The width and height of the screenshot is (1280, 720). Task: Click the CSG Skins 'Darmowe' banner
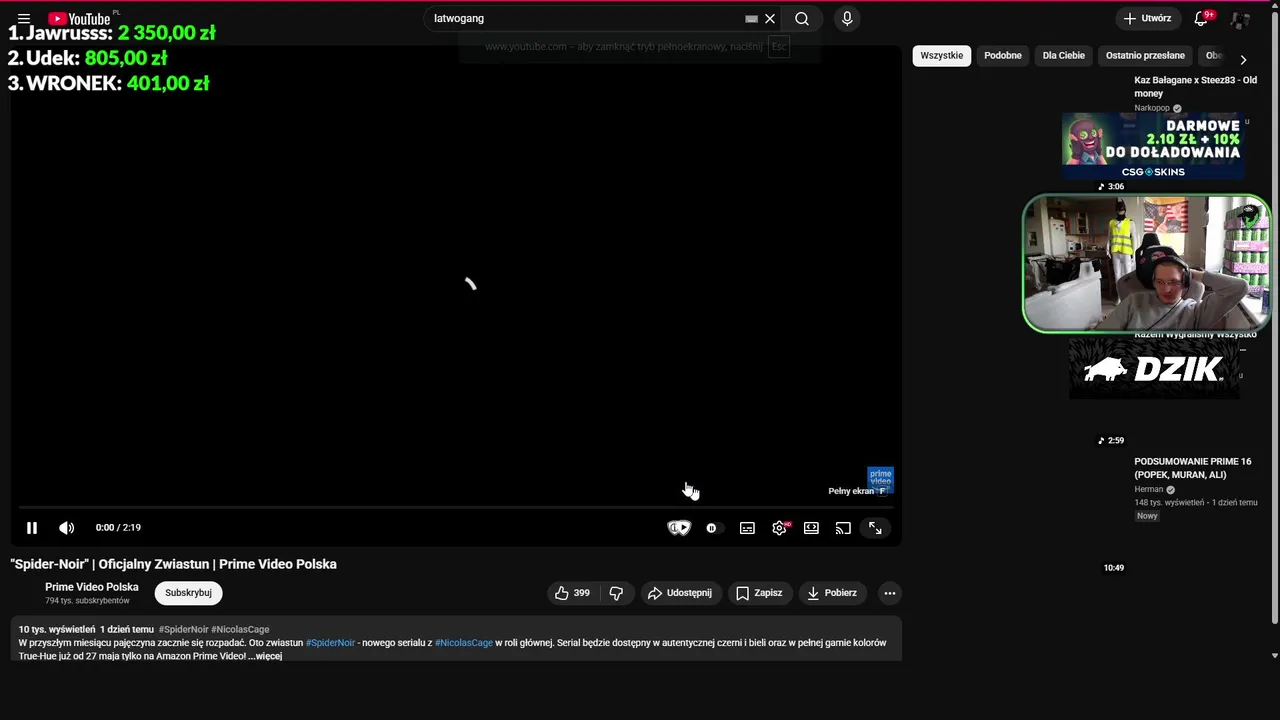[x=1153, y=146]
